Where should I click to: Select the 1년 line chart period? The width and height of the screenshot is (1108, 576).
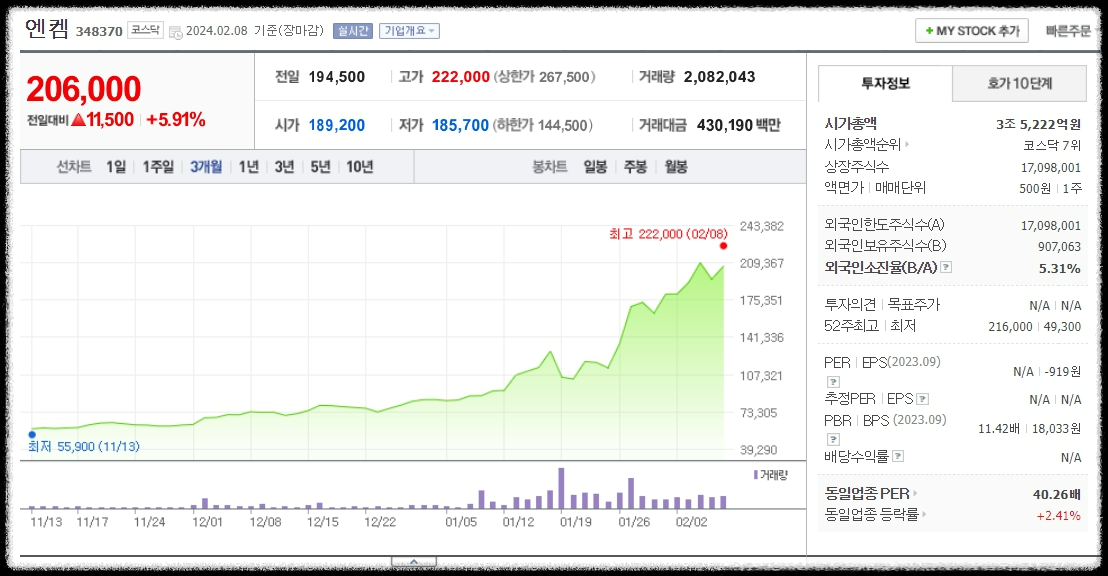(x=249, y=167)
